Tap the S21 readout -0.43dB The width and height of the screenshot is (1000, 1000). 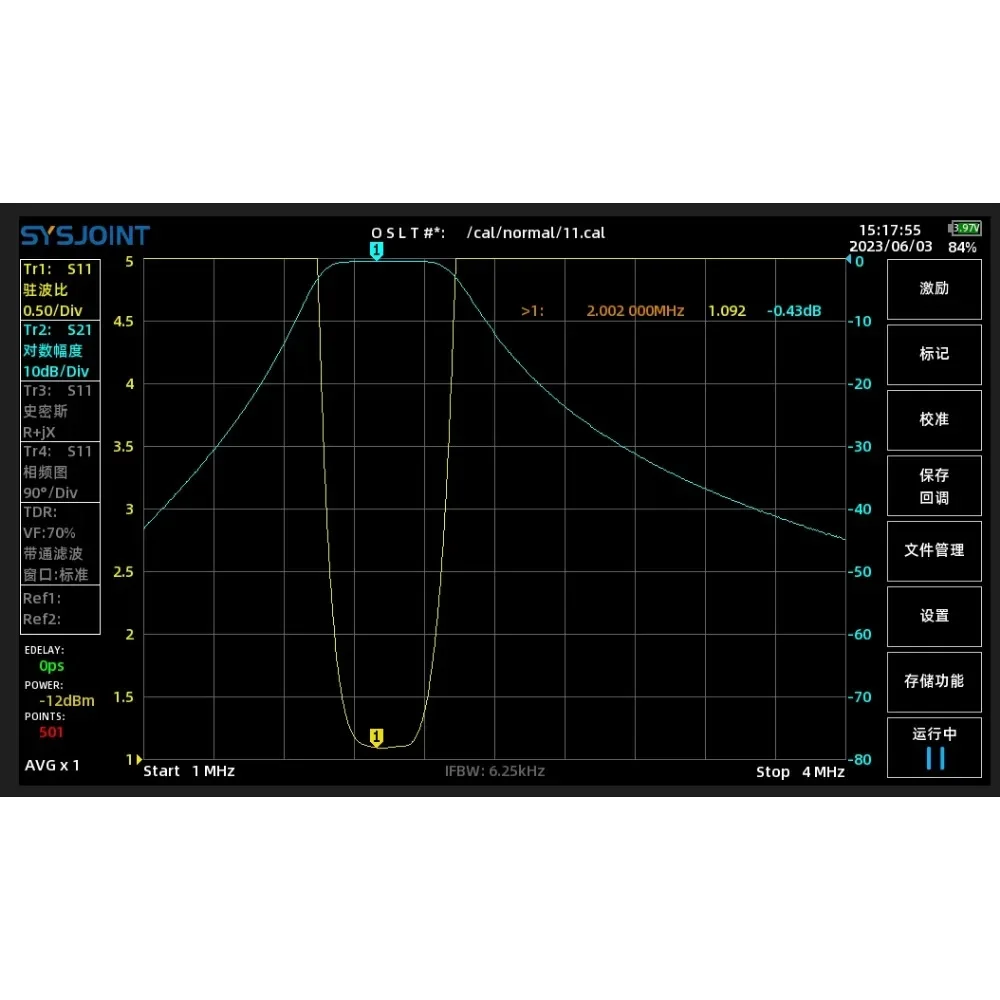794,311
